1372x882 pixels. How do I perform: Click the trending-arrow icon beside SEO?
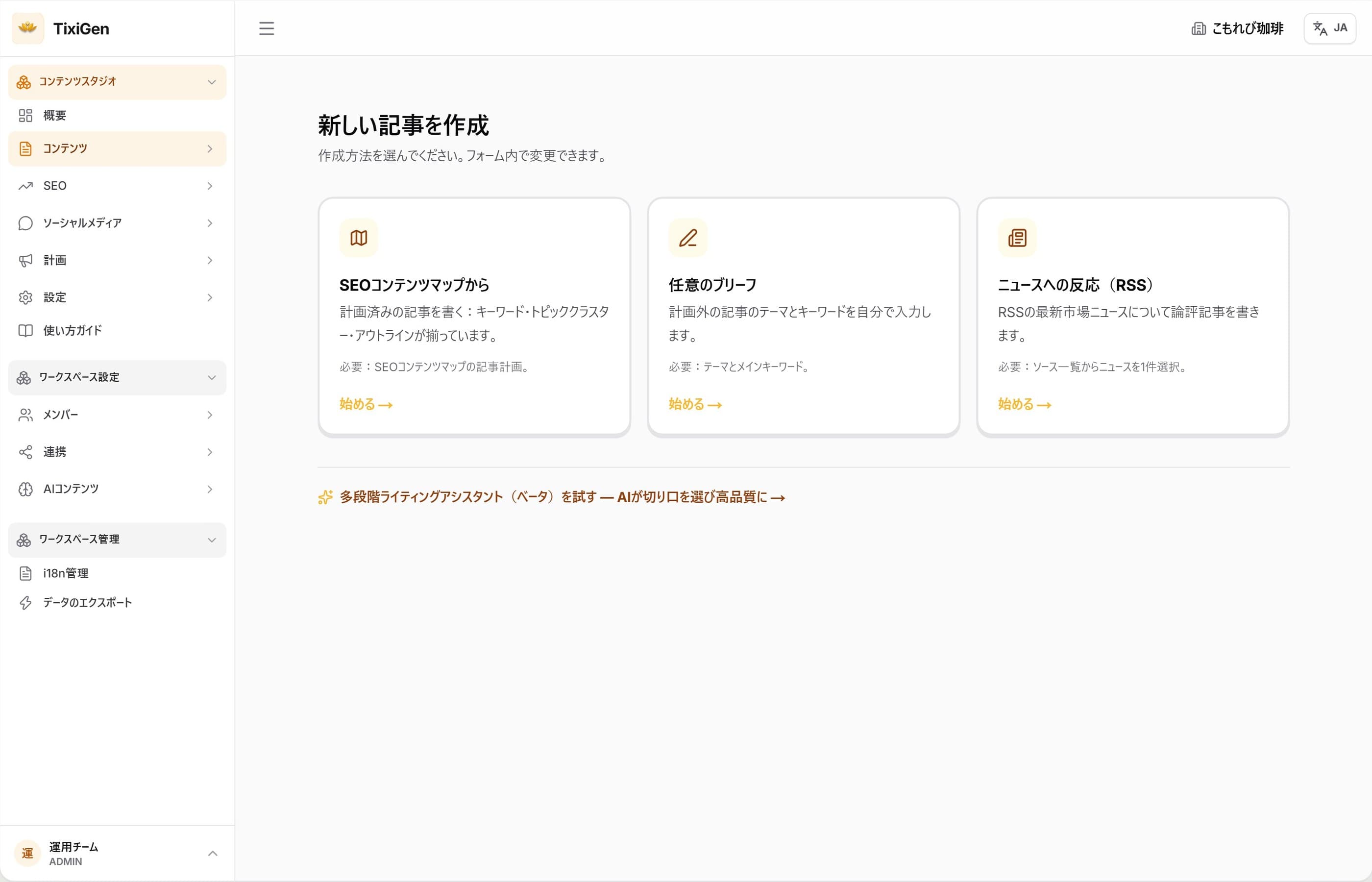(25, 186)
